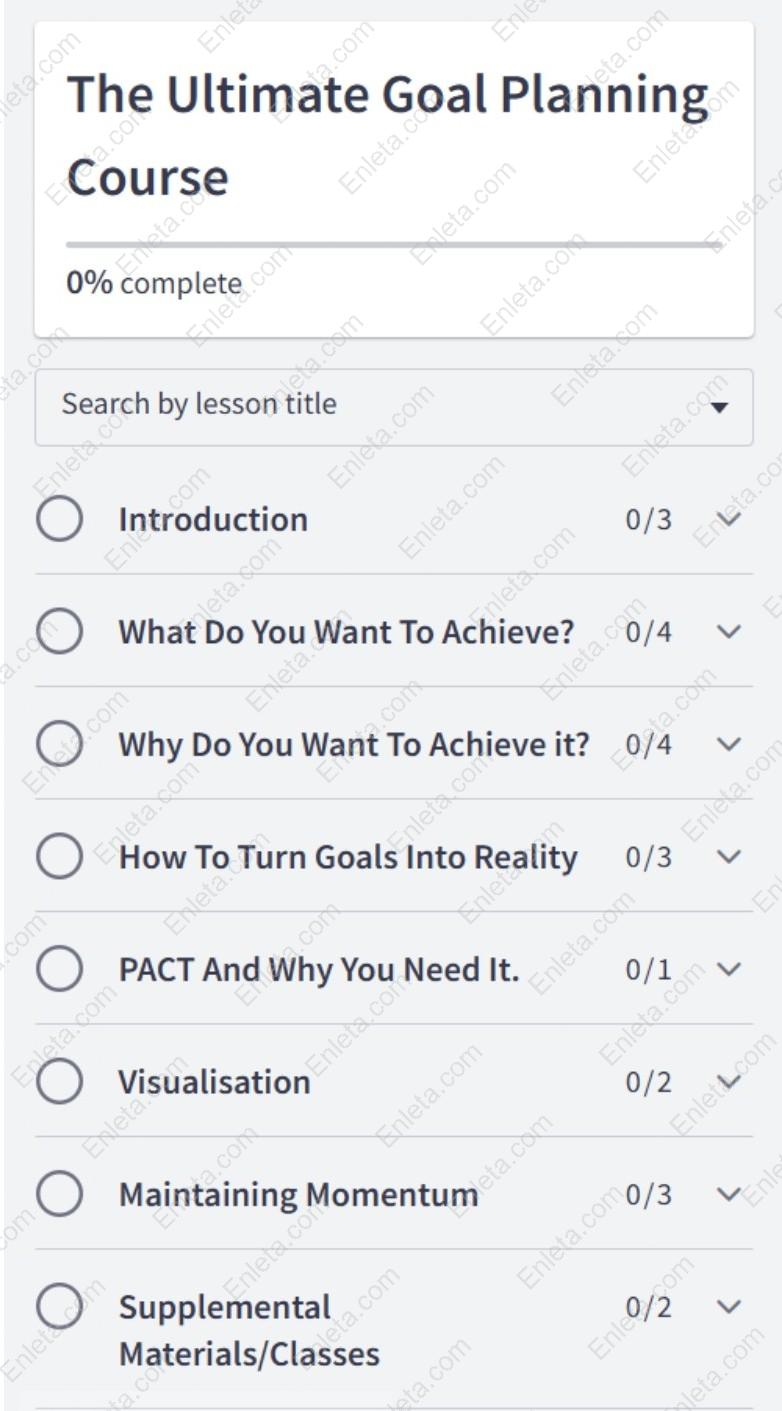Screen dimensions: 782x1411
Task: Click the course progress bar
Action: [x=390, y=242]
